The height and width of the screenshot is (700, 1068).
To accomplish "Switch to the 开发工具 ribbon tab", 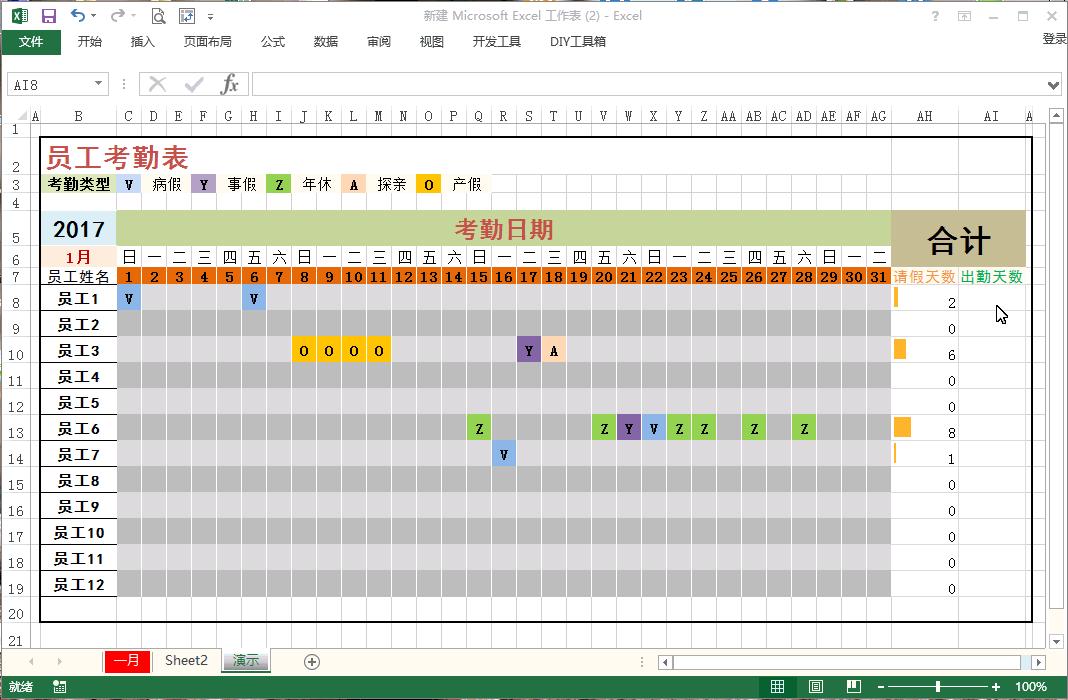I will (495, 41).
